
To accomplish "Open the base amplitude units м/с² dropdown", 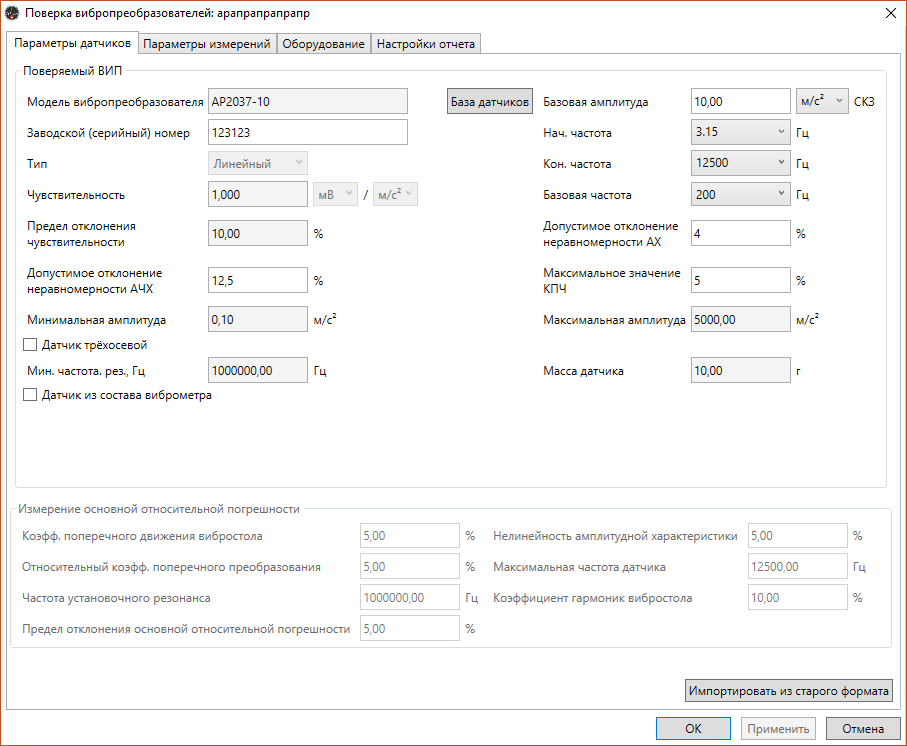I will pos(821,101).
